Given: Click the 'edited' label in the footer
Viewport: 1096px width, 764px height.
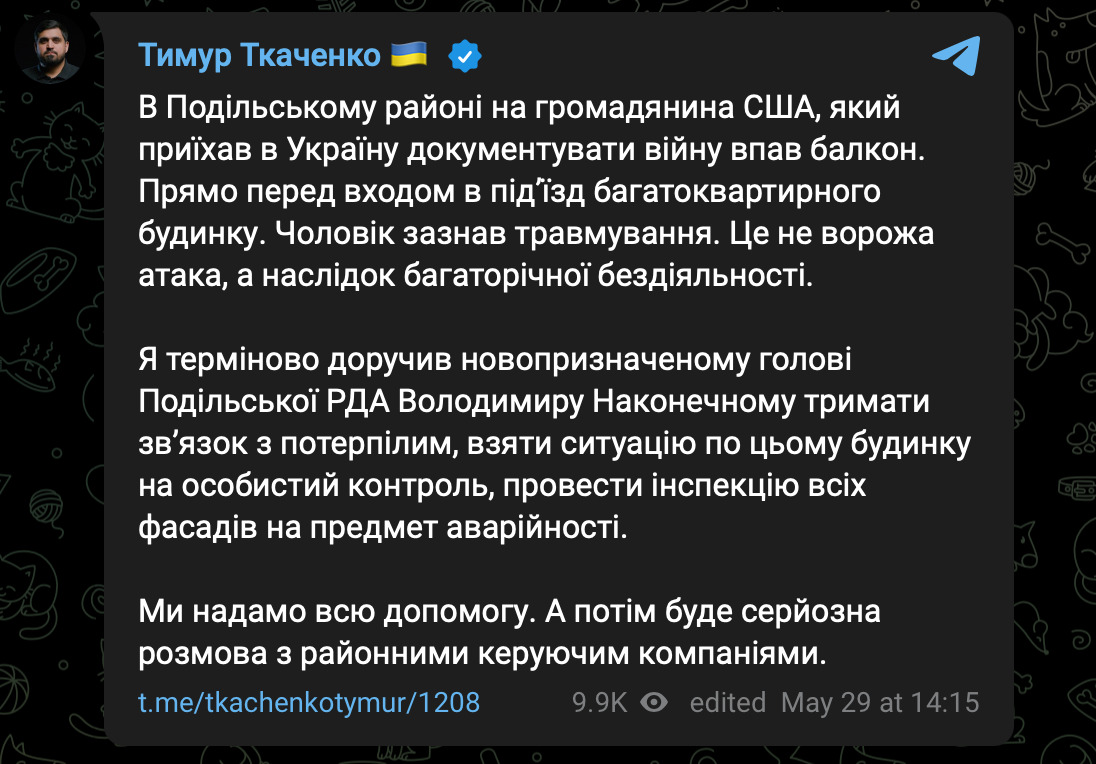Looking at the screenshot, I should 728,702.
